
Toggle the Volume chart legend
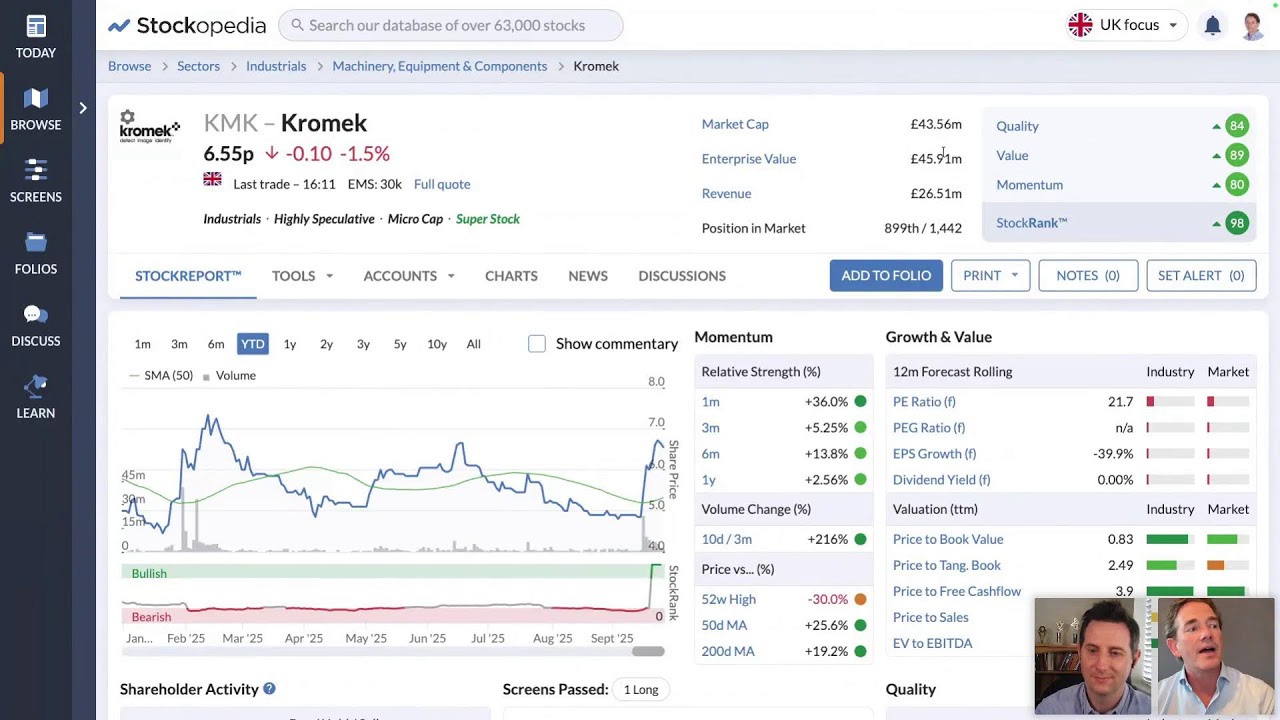click(229, 375)
